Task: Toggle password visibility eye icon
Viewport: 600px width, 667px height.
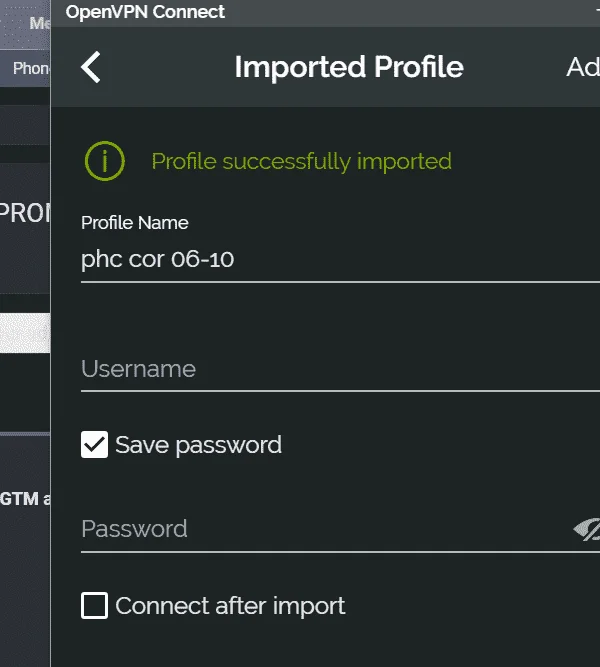Action: [587, 529]
